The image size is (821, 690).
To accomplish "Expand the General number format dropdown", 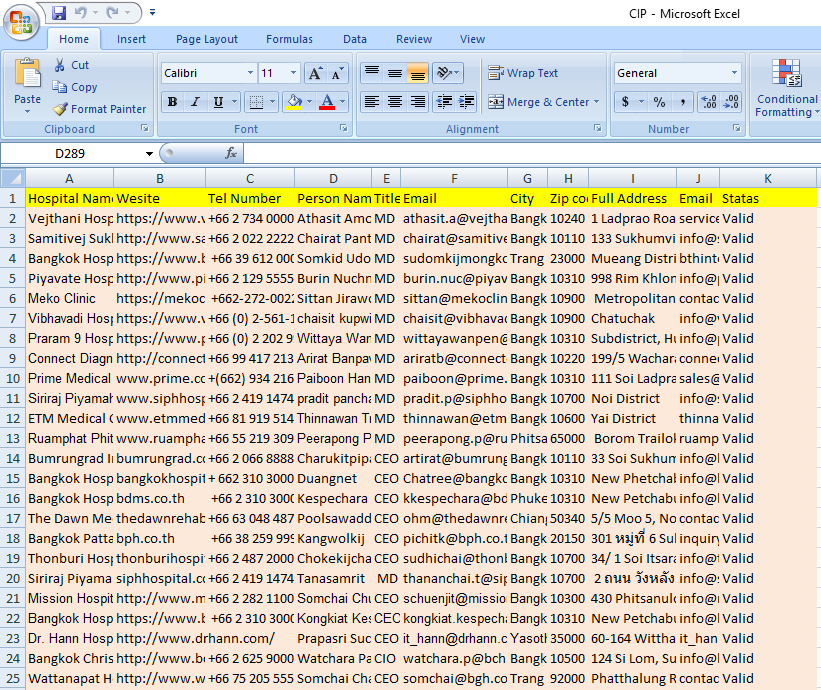I will point(735,74).
